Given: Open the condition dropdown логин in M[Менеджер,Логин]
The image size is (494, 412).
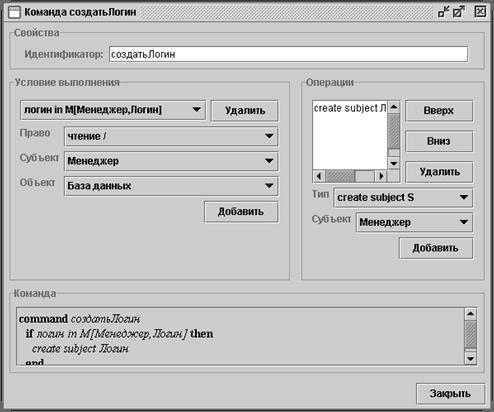Looking at the screenshot, I should pos(113,110).
